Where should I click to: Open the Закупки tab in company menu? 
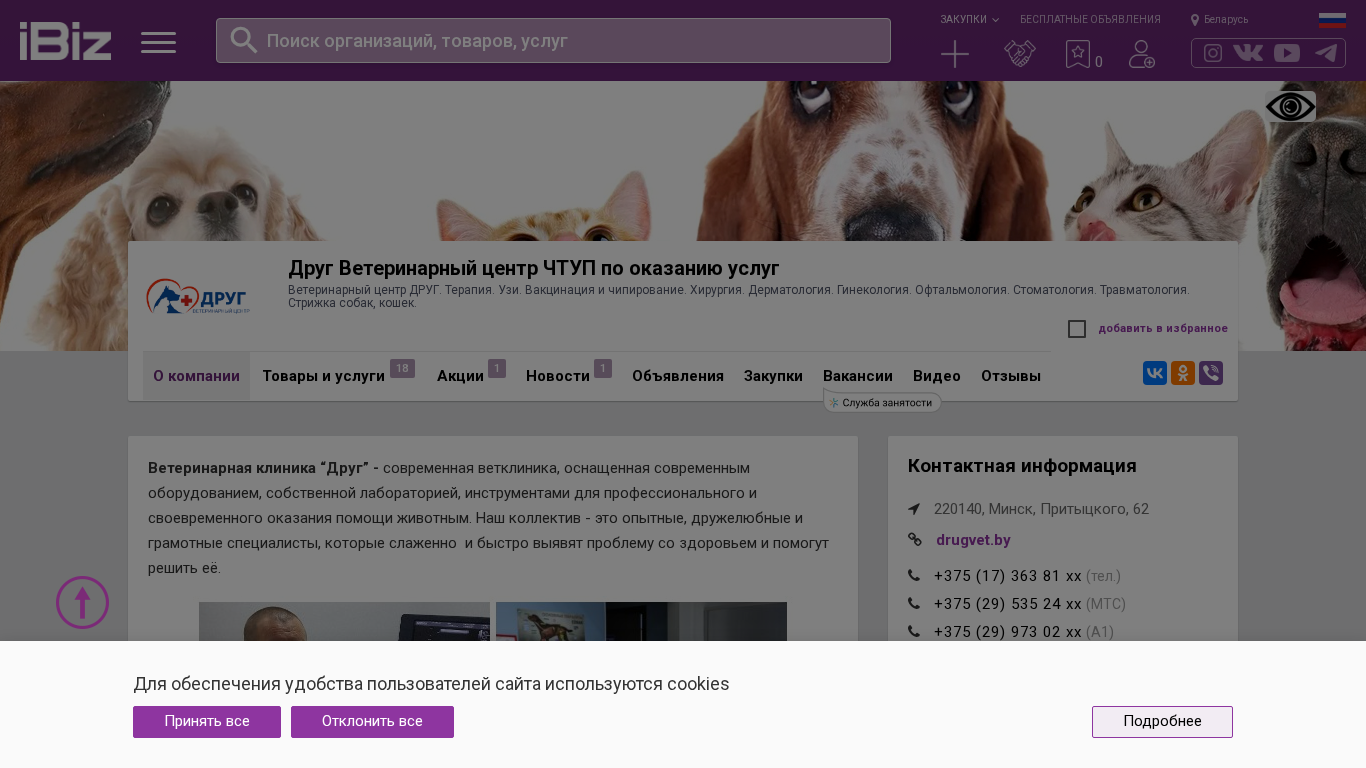click(x=773, y=376)
